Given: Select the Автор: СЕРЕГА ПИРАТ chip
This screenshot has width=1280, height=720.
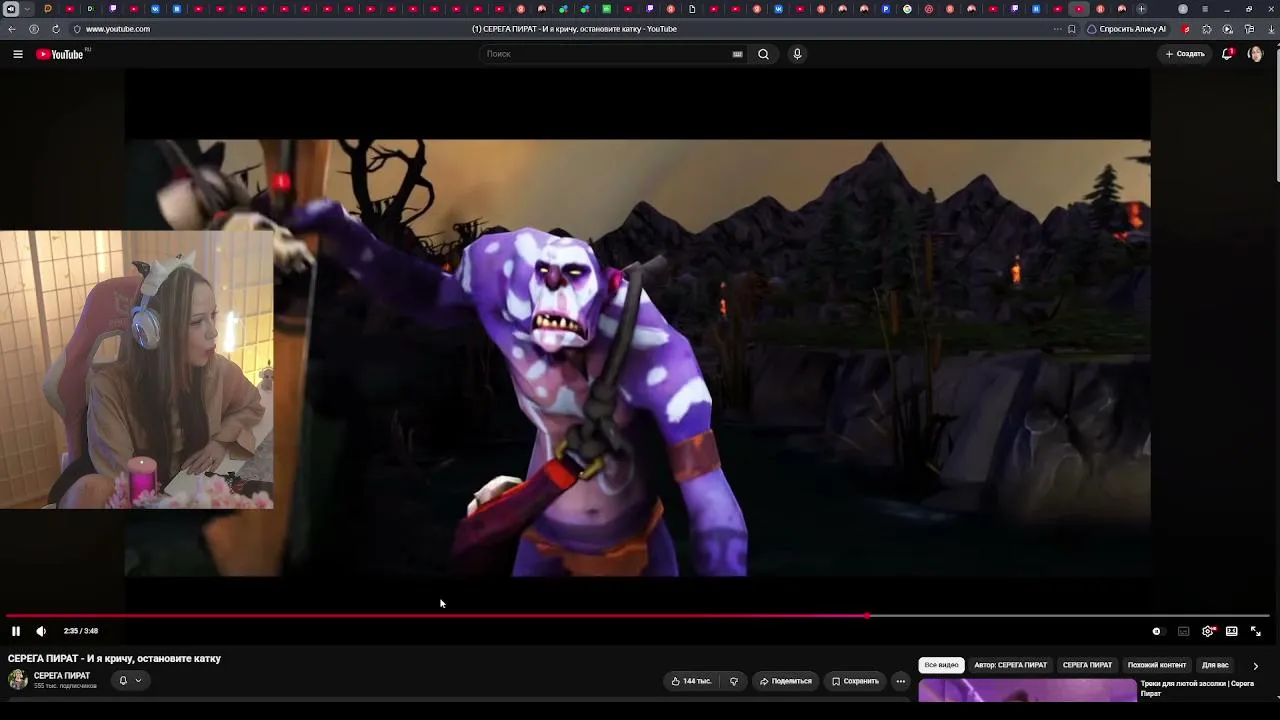Looking at the screenshot, I should (x=1010, y=665).
